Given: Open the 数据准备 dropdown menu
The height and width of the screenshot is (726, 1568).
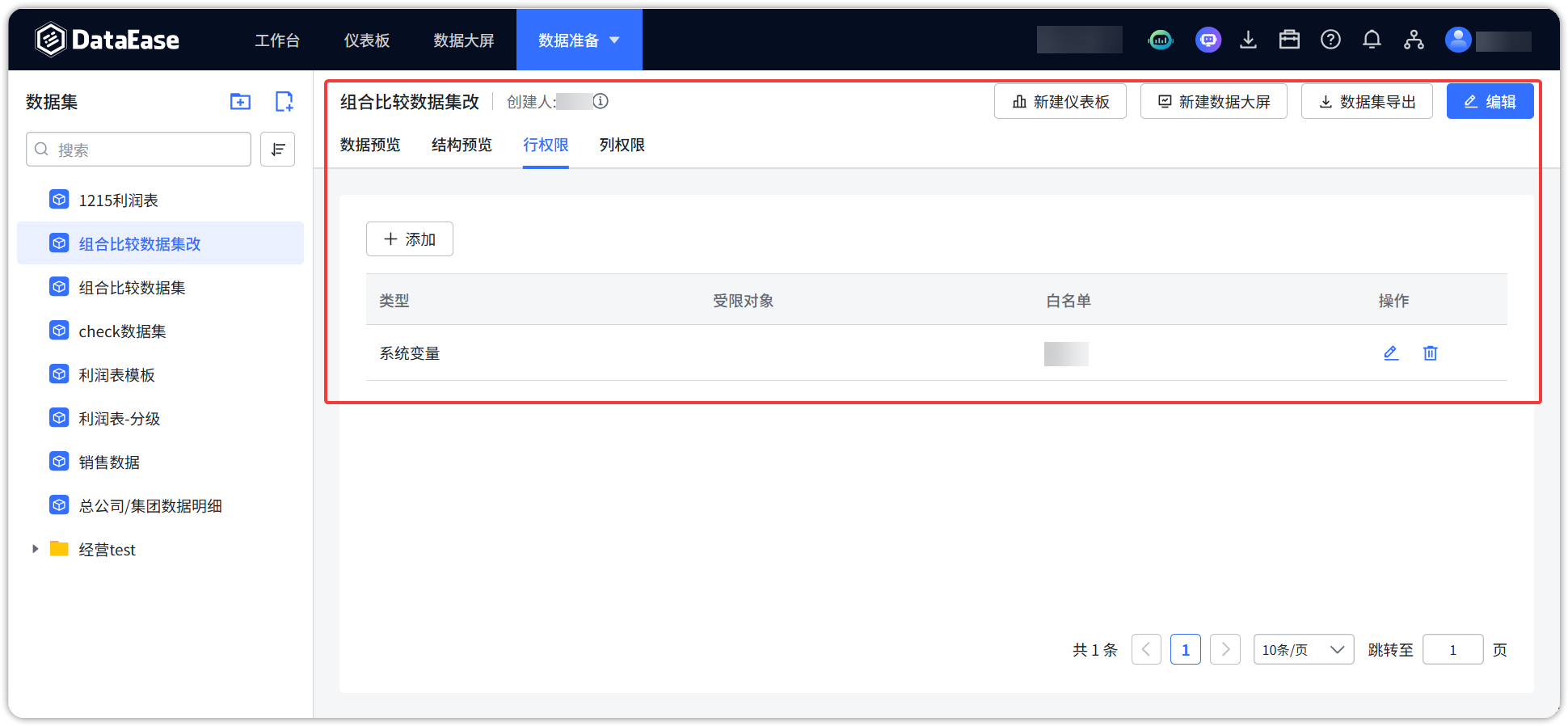Looking at the screenshot, I should click(579, 40).
